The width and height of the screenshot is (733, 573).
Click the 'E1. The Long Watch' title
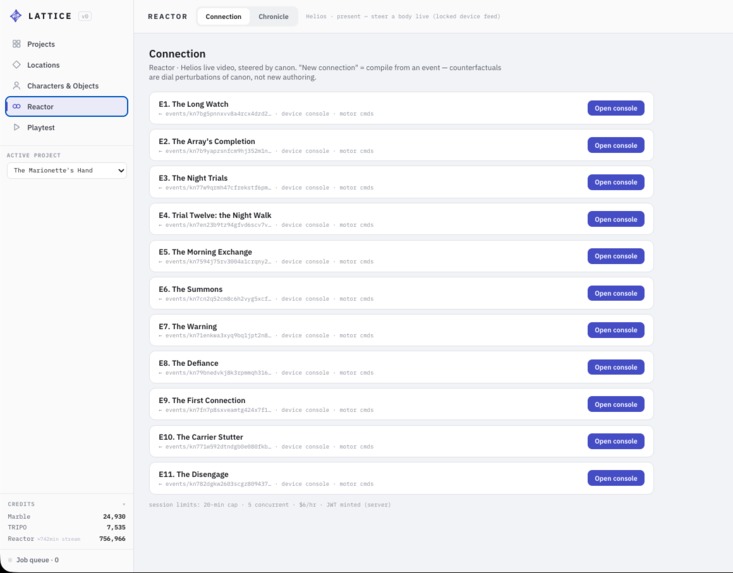194,104
